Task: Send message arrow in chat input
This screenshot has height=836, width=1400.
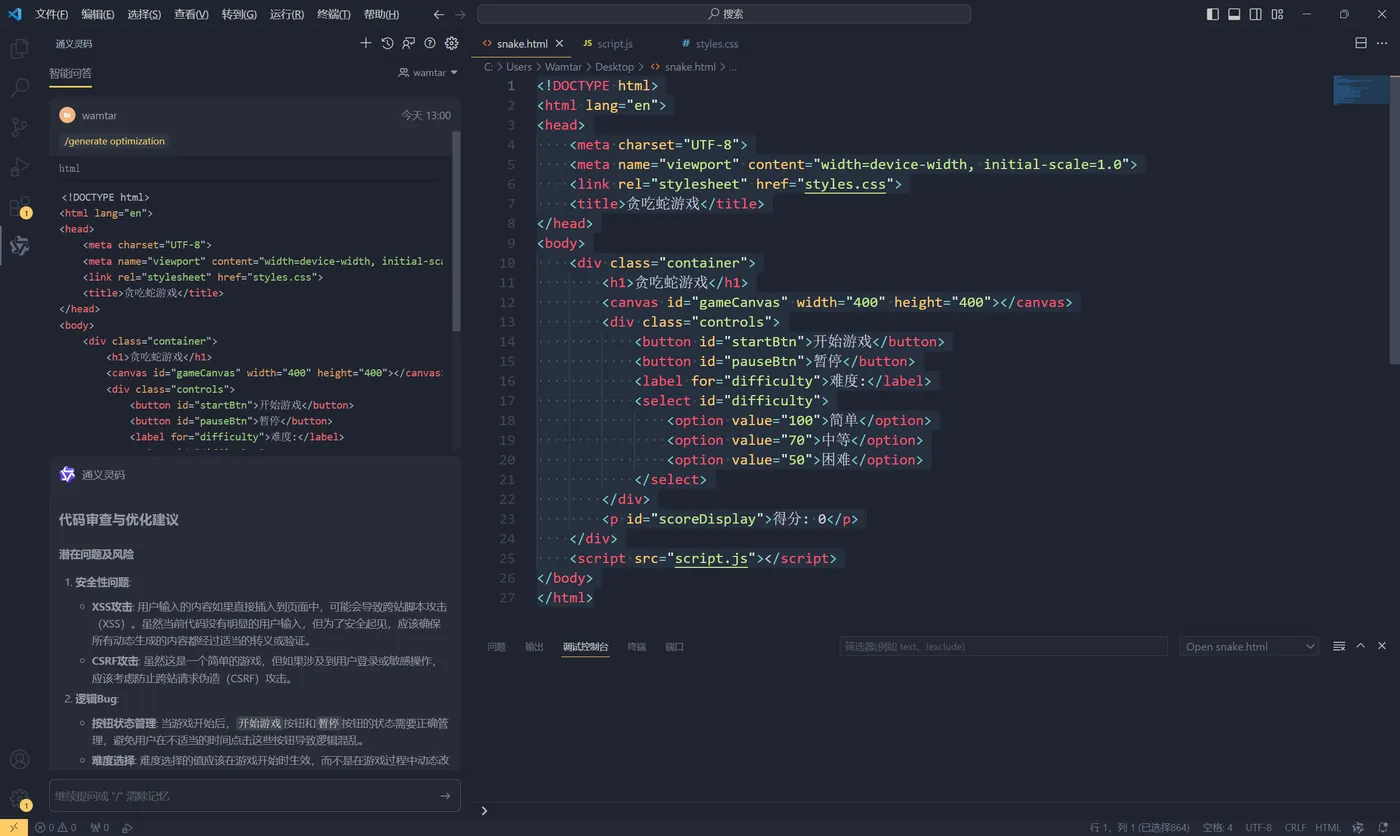Action: [x=445, y=796]
